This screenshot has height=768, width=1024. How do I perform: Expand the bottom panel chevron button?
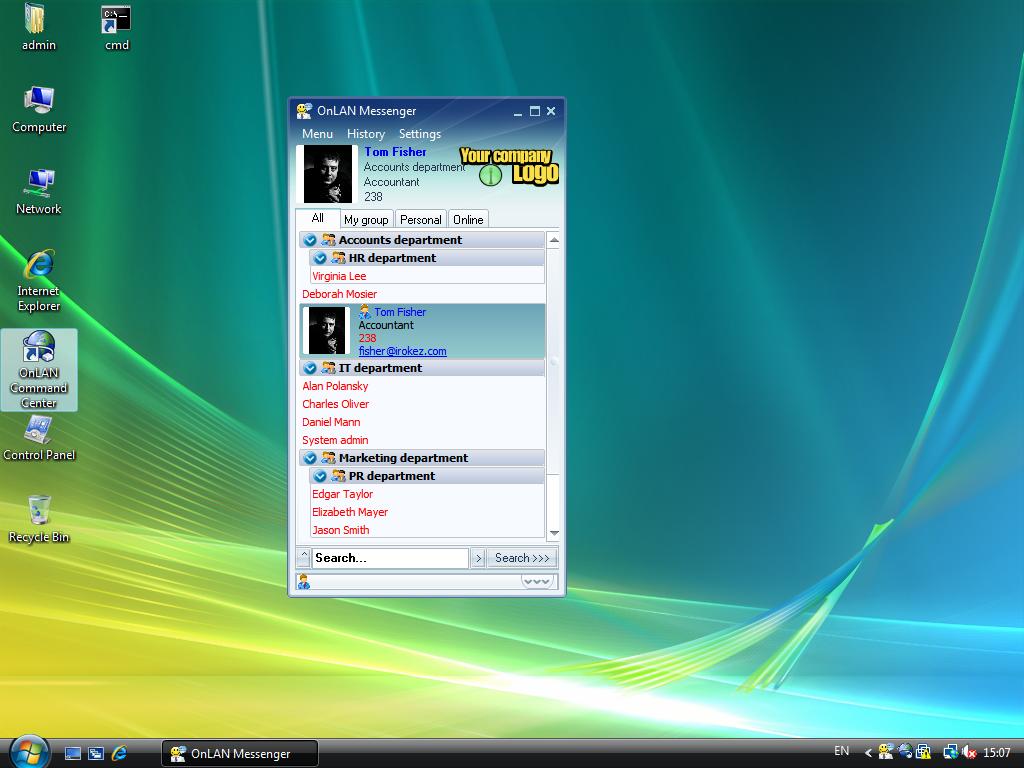[x=537, y=581]
